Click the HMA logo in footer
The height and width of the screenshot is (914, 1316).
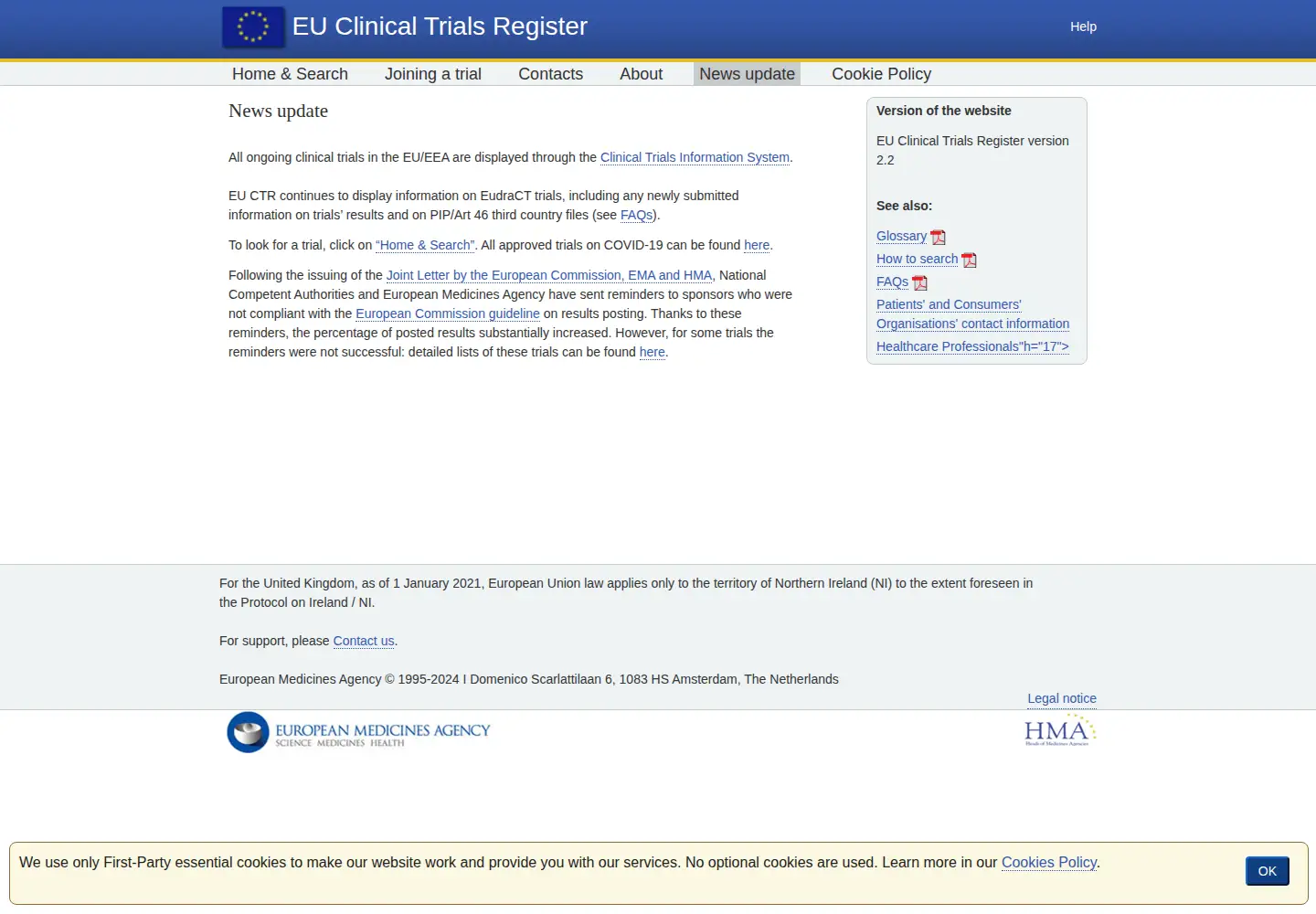click(1060, 731)
